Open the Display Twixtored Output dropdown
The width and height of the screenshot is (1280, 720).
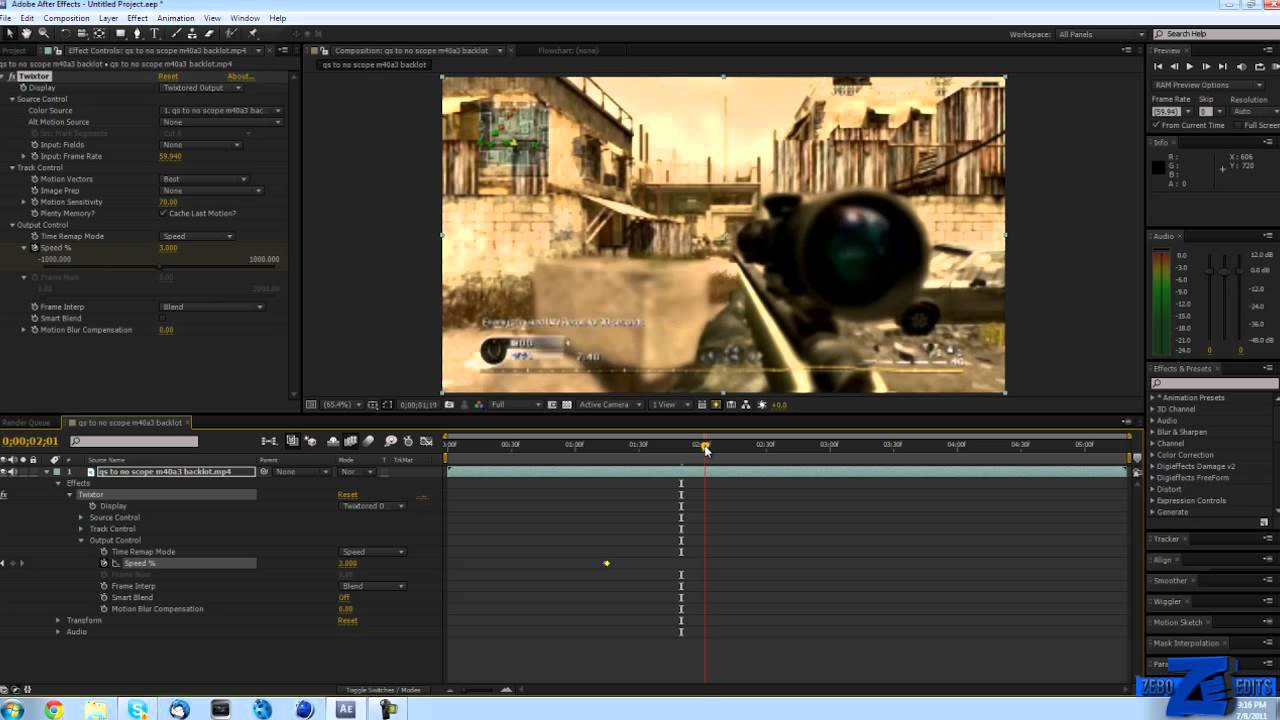click(x=201, y=87)
